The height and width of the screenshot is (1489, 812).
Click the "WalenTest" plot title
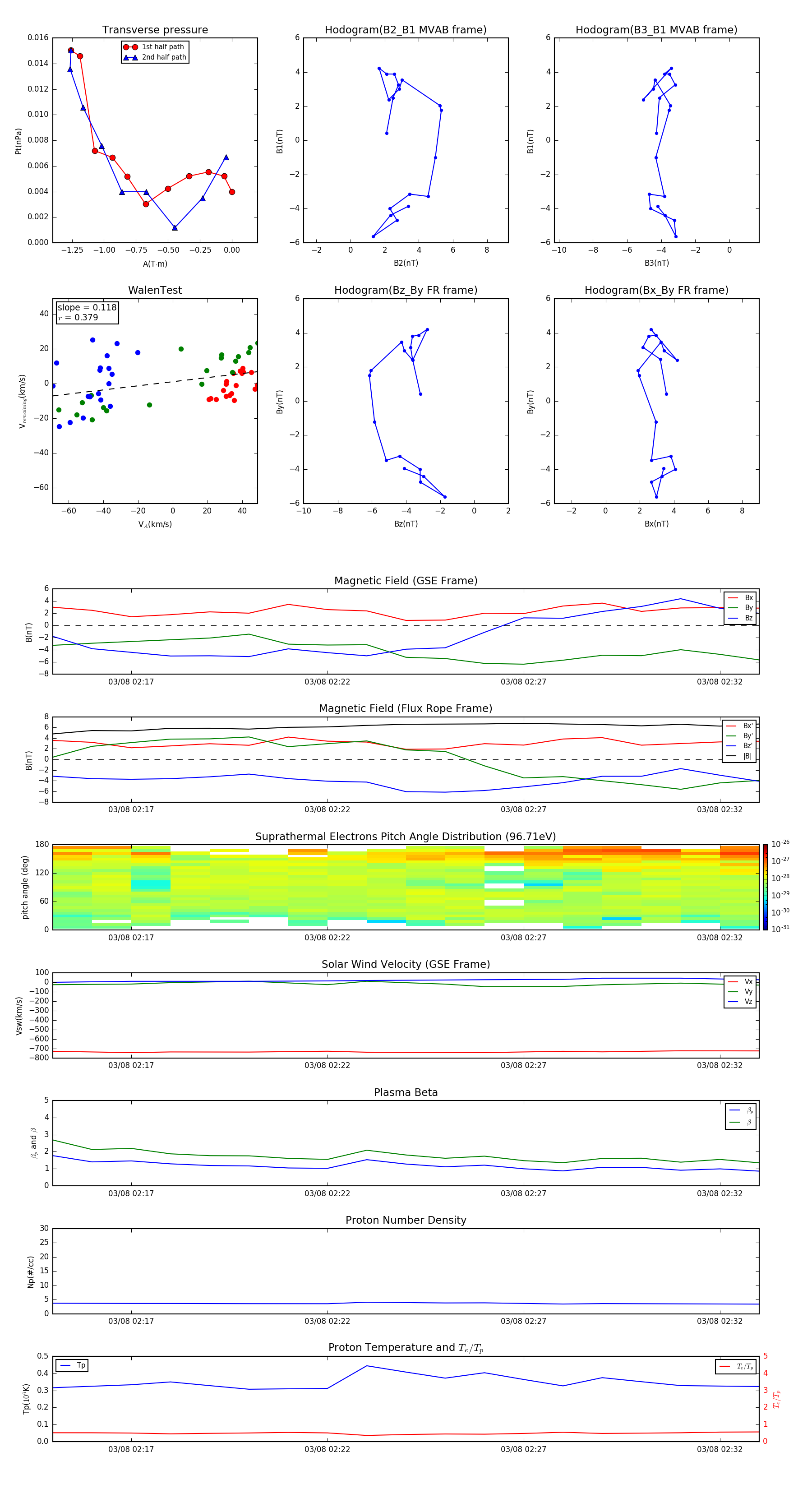pyautogui.click(x=155, y=290)
